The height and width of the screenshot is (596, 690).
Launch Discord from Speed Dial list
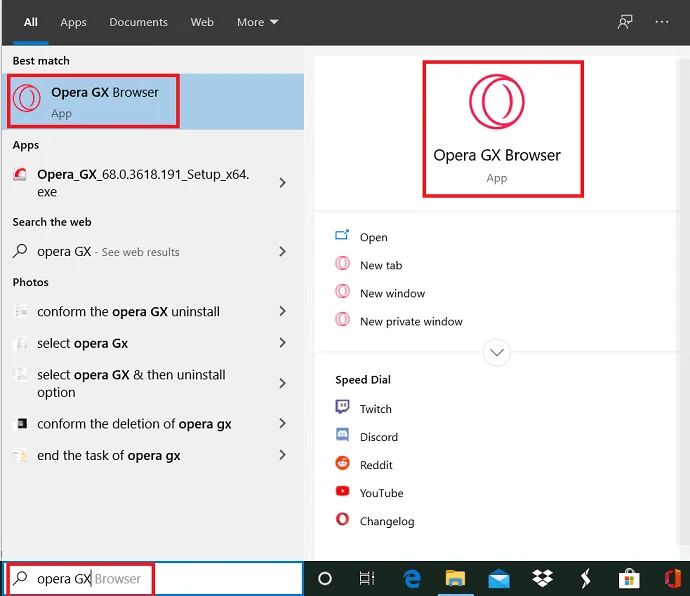(x=378, y=437)
